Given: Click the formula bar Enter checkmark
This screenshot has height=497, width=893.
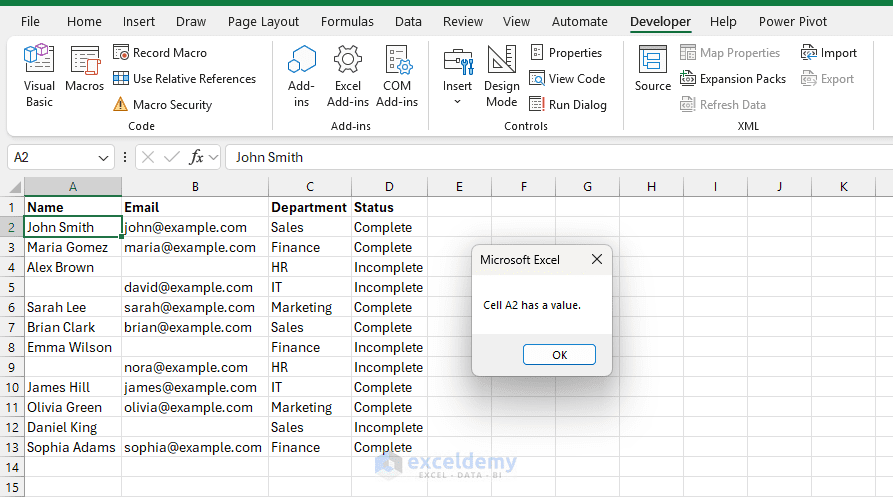Looking at the screenshot, I should tap(171, 157).
